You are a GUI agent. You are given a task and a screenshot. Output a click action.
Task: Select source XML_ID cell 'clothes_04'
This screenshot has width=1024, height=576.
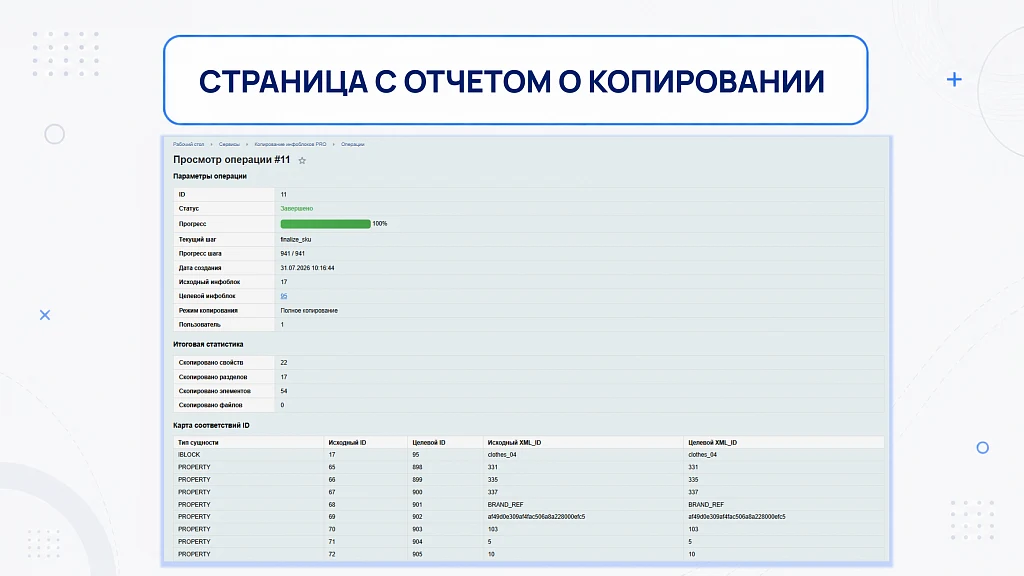tap(502, 455)
